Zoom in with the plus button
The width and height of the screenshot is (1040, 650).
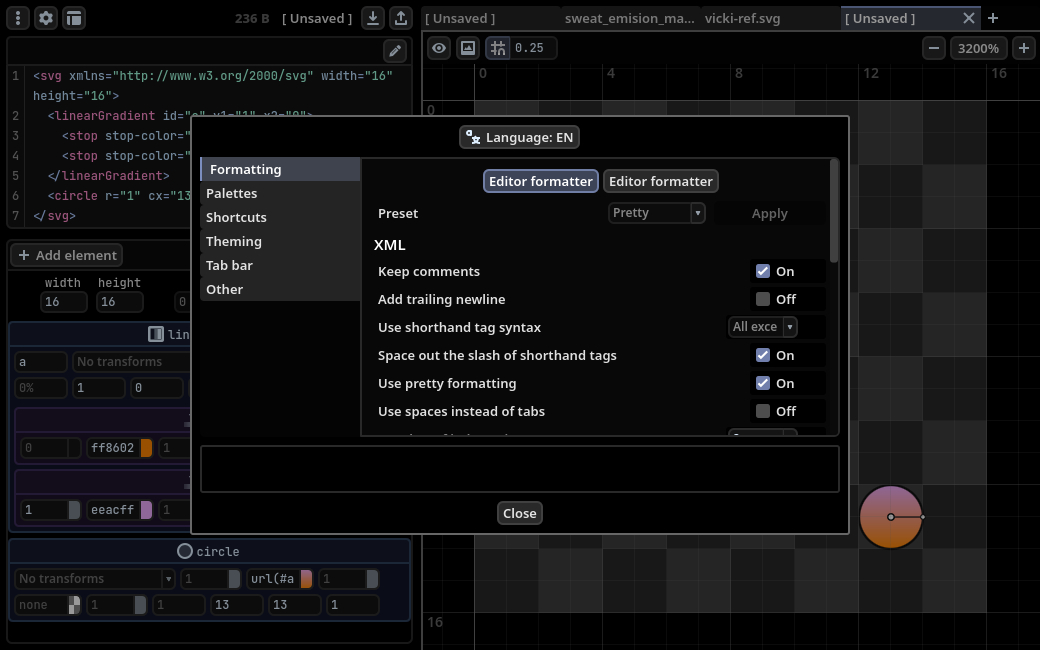(1023, 48)
